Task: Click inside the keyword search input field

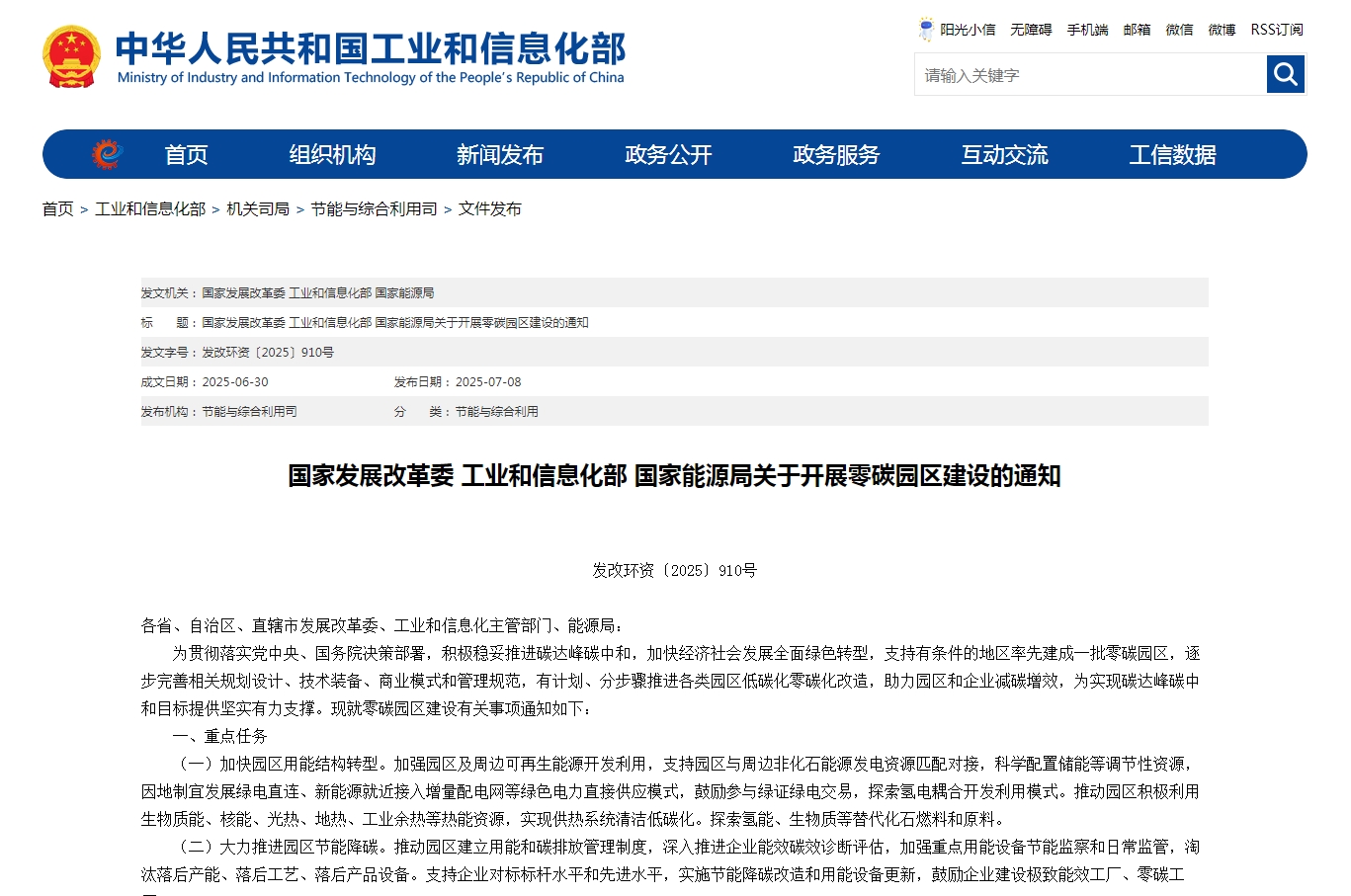Action: point(1087,74)
